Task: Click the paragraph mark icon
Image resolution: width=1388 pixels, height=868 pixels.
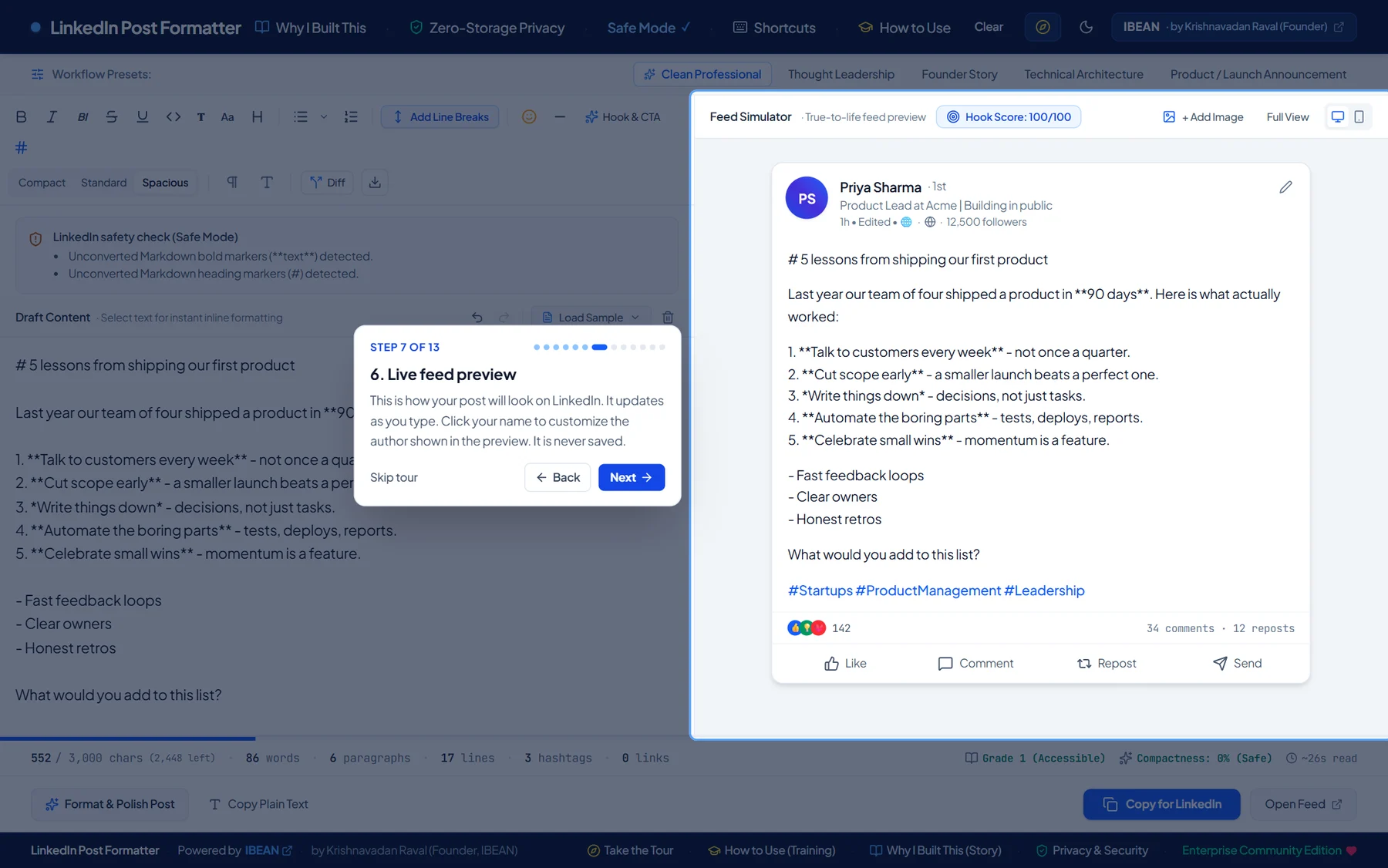Action: (x=232, y=183)
